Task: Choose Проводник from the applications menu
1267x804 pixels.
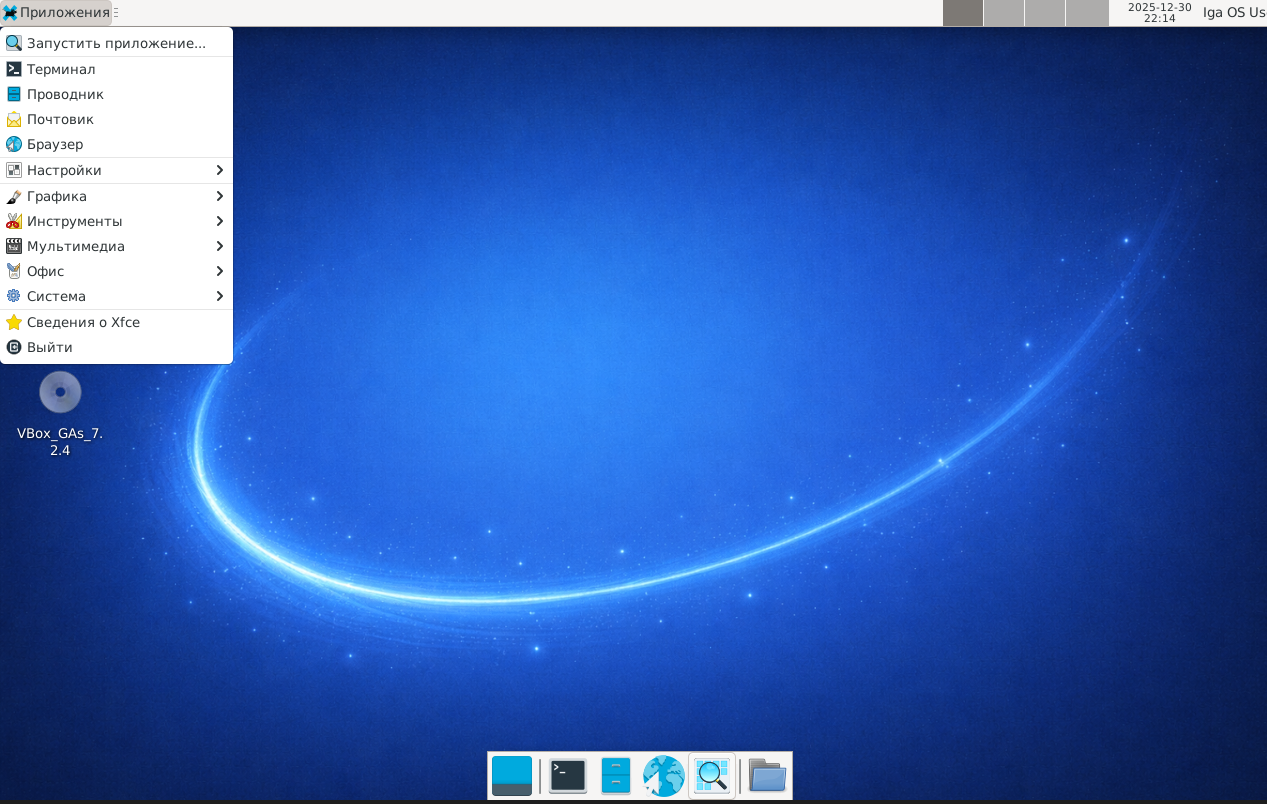Action: pos(65,94)
